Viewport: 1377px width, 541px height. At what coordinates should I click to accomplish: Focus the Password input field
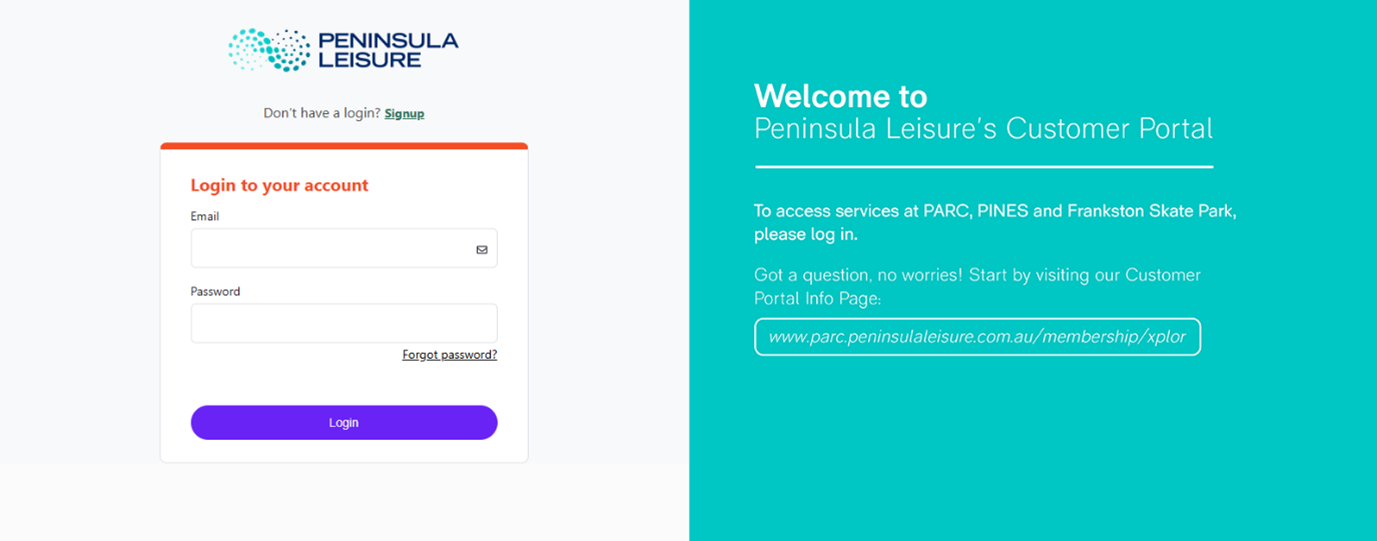[x=343, y=323]
